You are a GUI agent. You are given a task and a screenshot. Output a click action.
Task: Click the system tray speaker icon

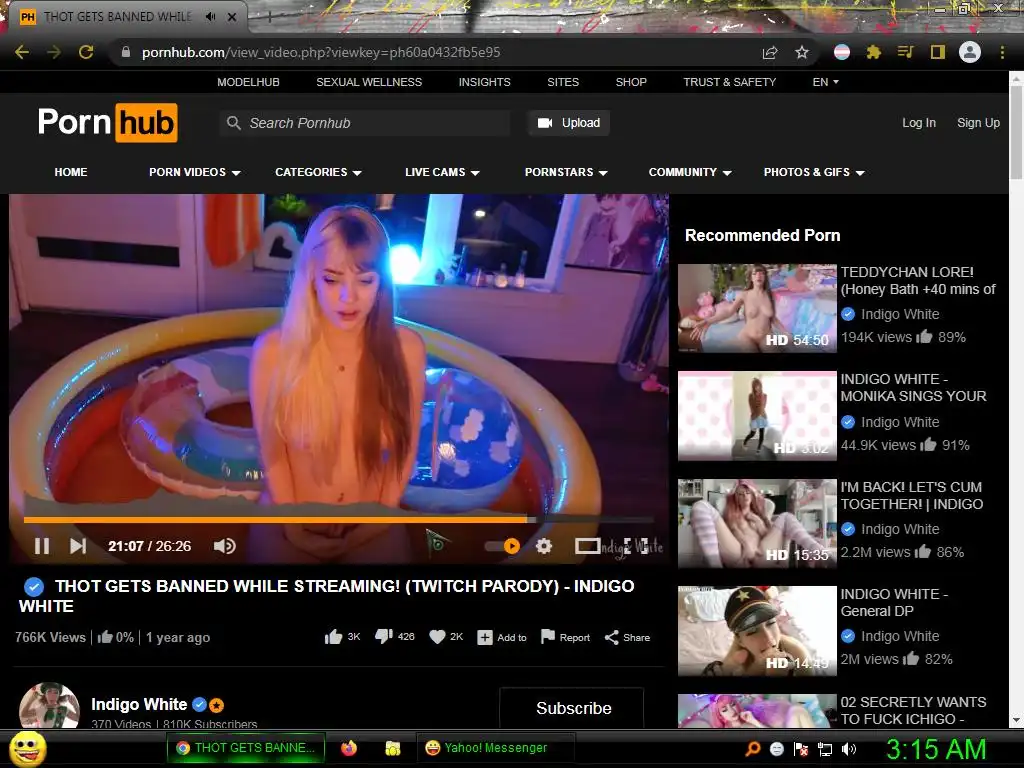point(849,749)
